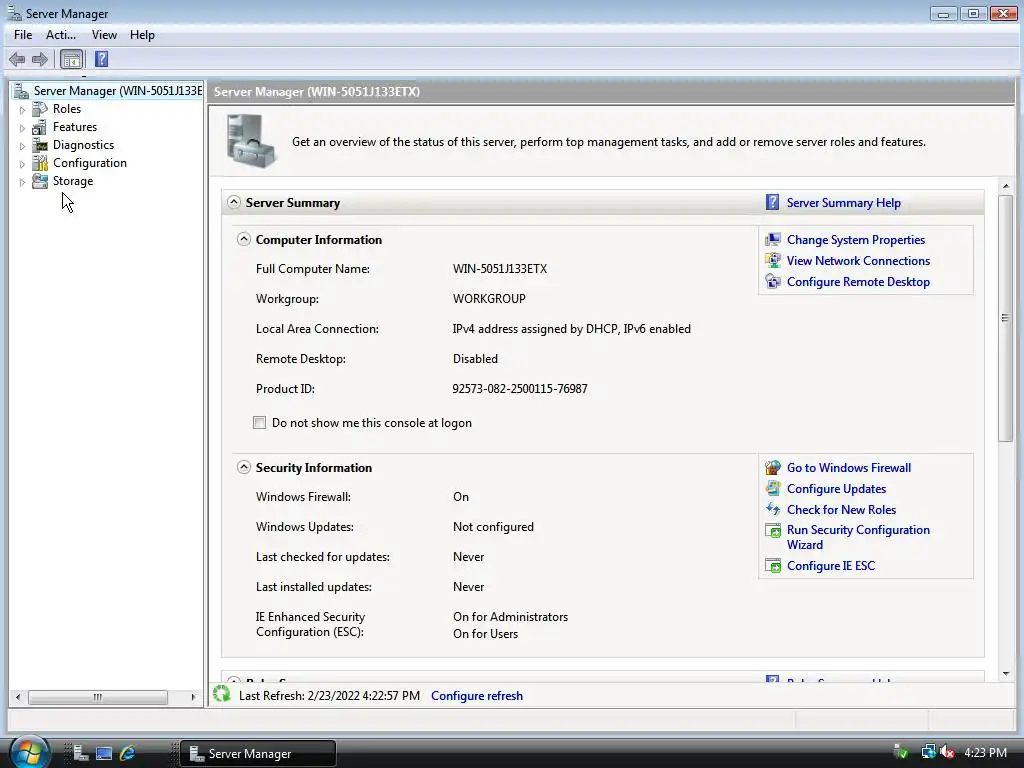1024x768 pixels.
Task: Click the Features icon in the tree
Action: 40,127
